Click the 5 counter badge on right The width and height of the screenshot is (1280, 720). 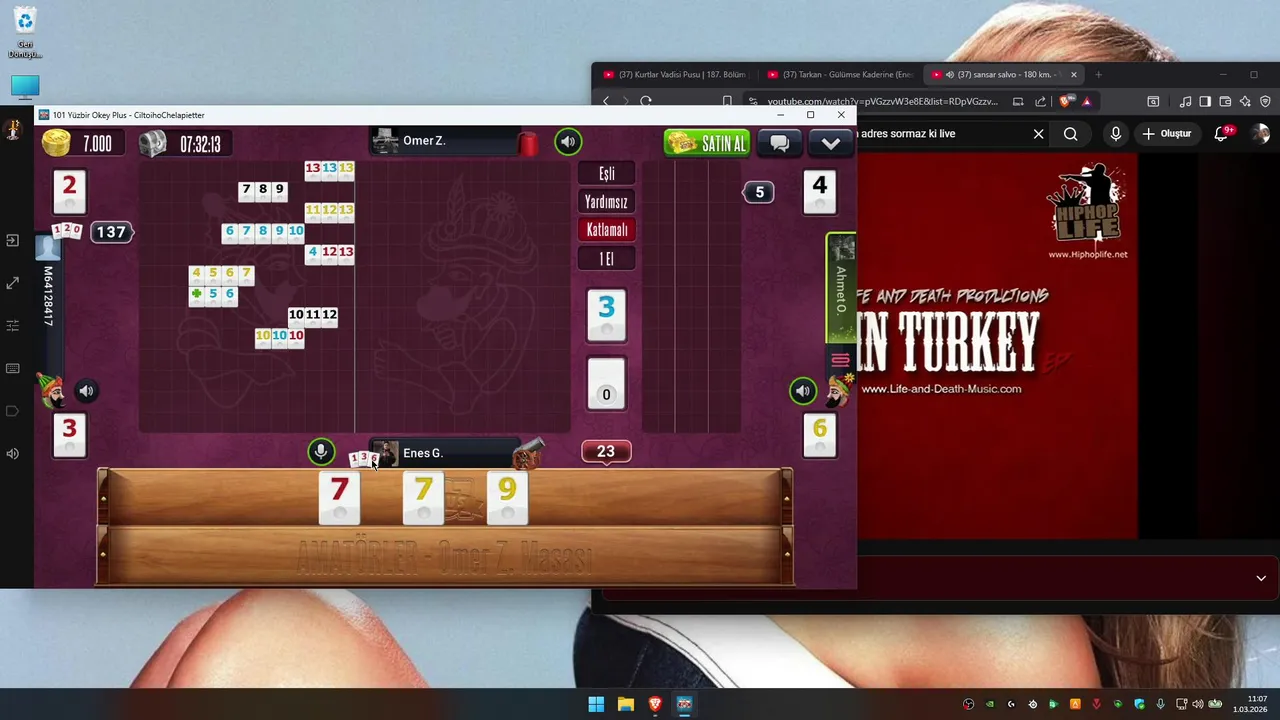pyautogui.click(x=759, y=192)
